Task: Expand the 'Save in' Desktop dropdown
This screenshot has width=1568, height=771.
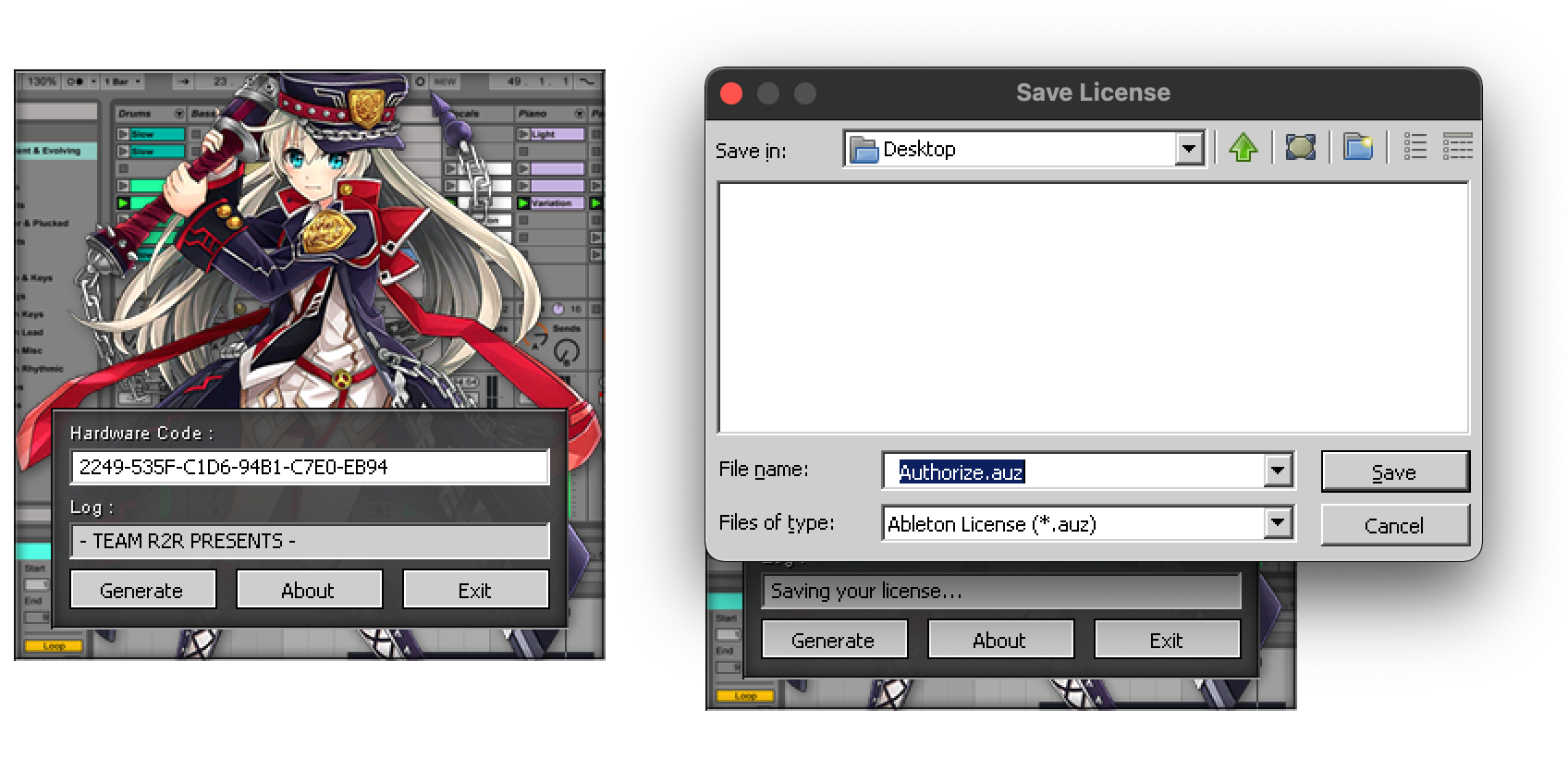Action: point(1189,149)
